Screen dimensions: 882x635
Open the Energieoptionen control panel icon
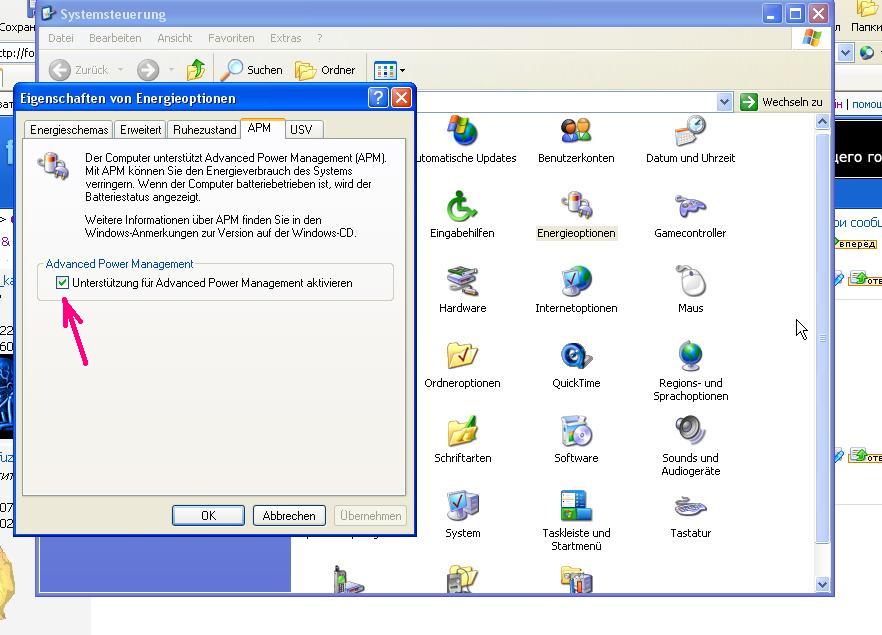[x=576, y=208]
